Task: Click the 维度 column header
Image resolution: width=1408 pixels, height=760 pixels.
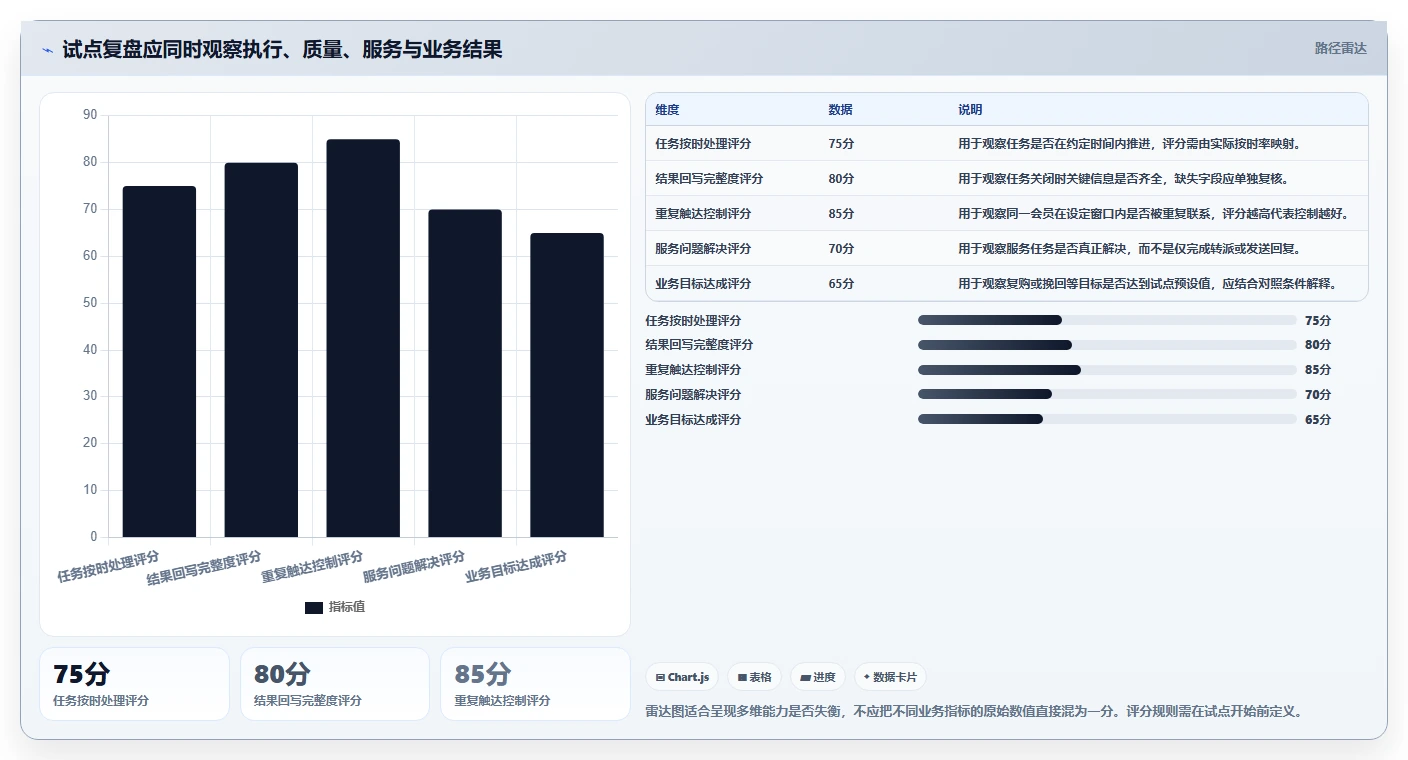Action: pyautogui.click(x=667, y=110)
